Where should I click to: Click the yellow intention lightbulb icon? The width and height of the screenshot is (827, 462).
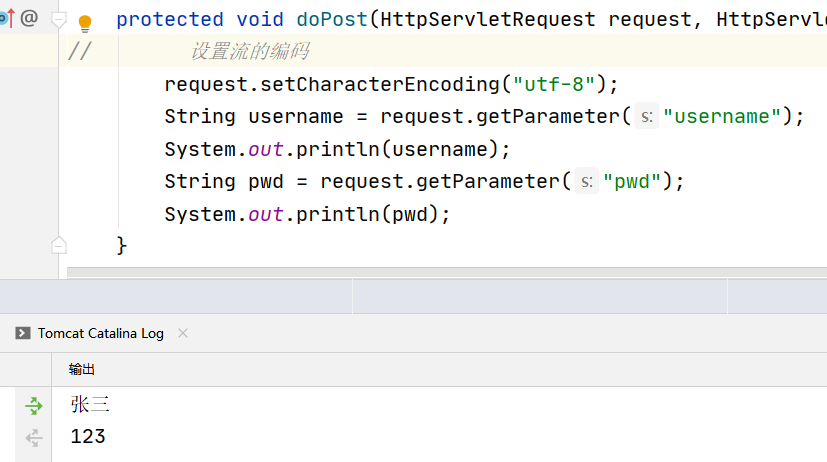pyautogui.click(x=84, y=23)
